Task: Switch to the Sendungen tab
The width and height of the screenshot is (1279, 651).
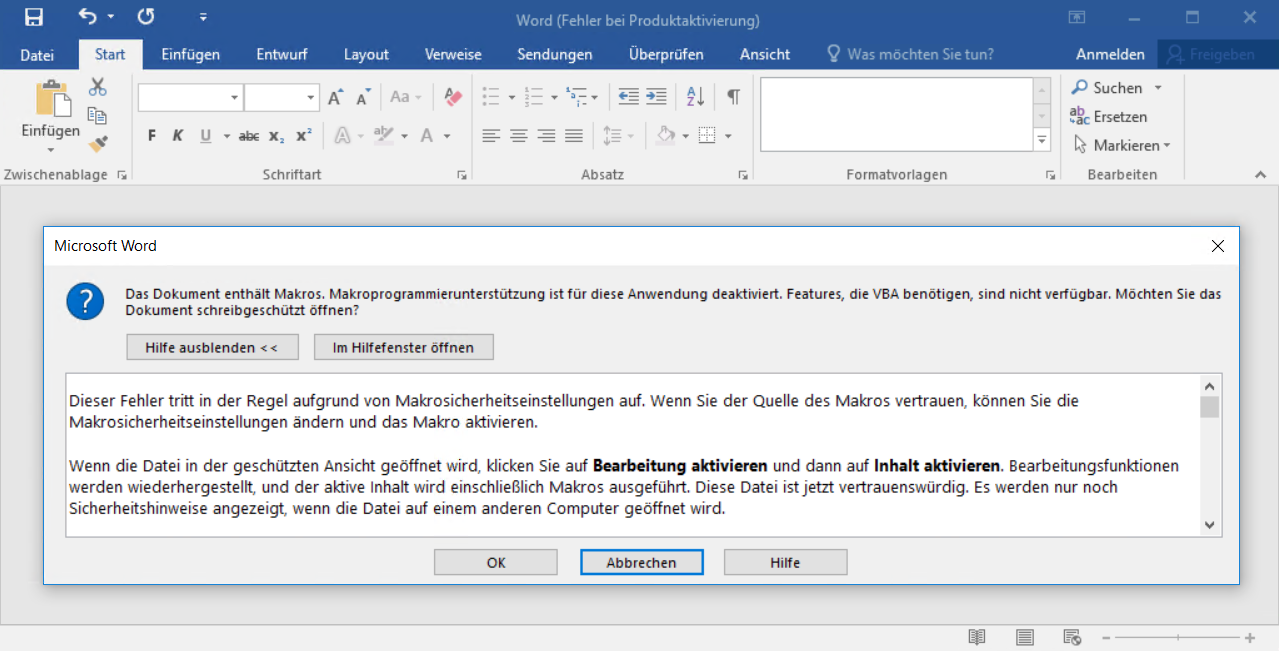Action: [x=555, y=54]
